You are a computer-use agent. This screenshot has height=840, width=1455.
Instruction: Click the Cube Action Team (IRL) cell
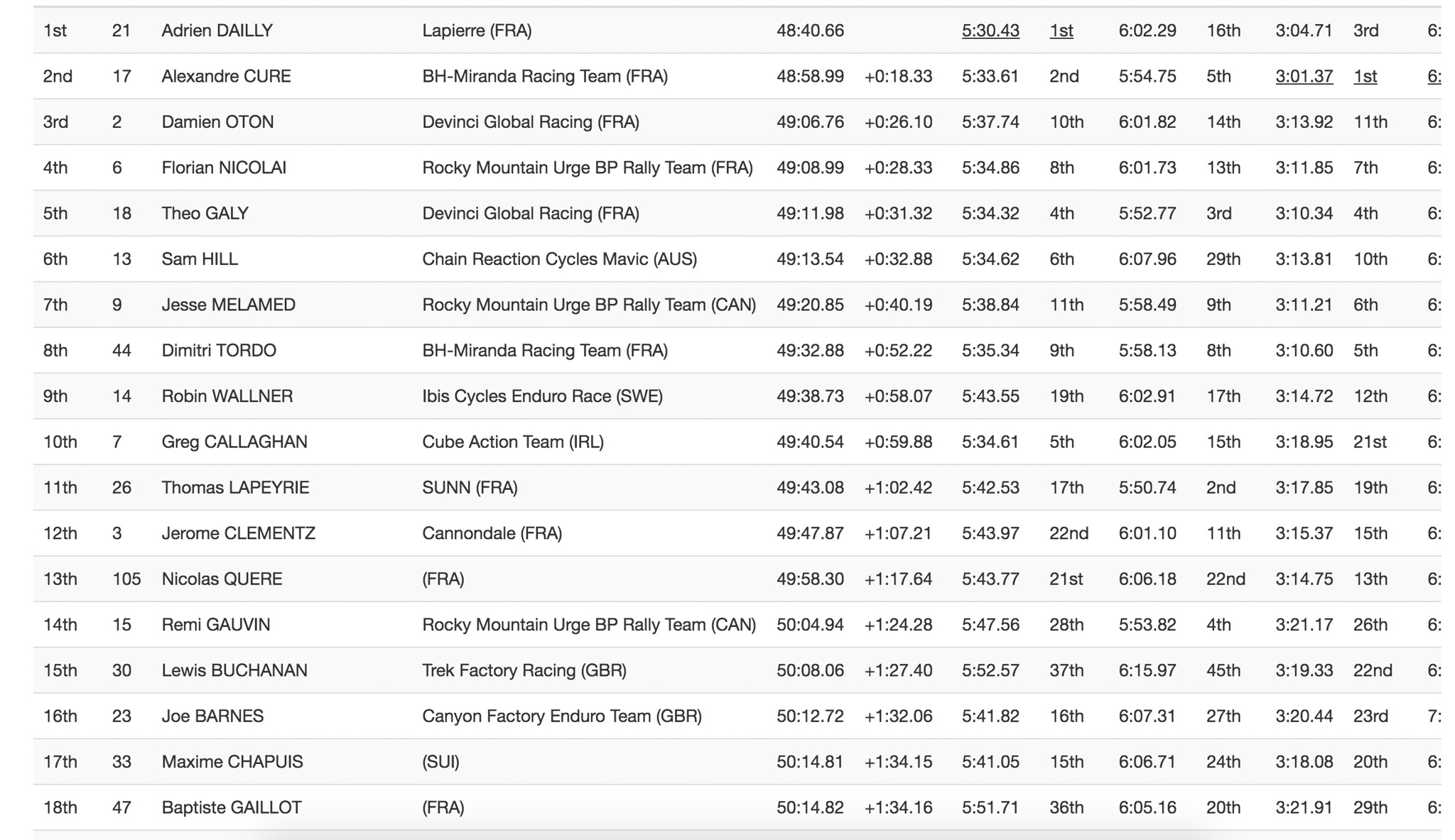[x=512, y=442]
